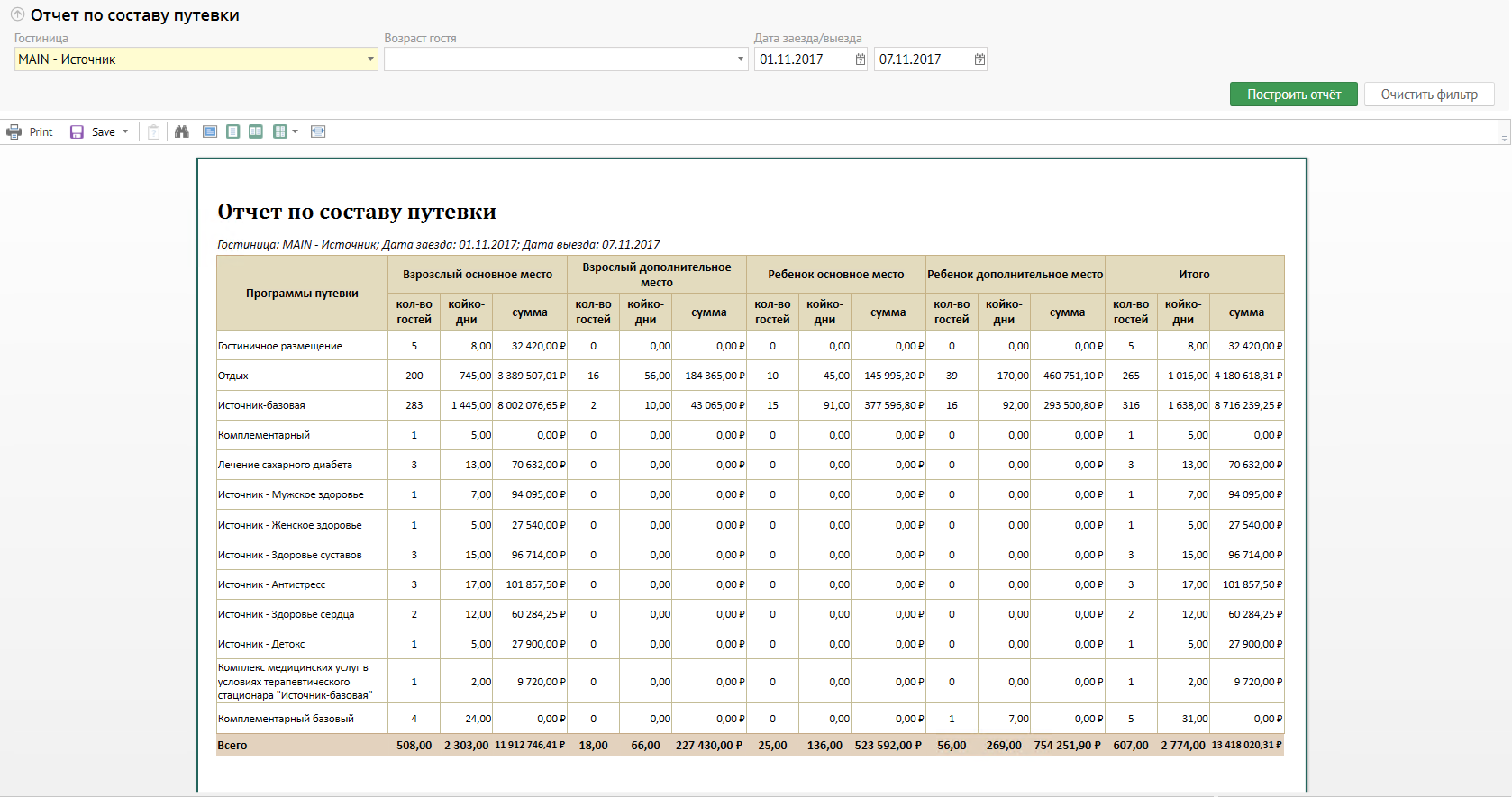The width and height of the screenshot is (1512, 797).
Task: Click the Save floppy disk icon
Action: 77,132
